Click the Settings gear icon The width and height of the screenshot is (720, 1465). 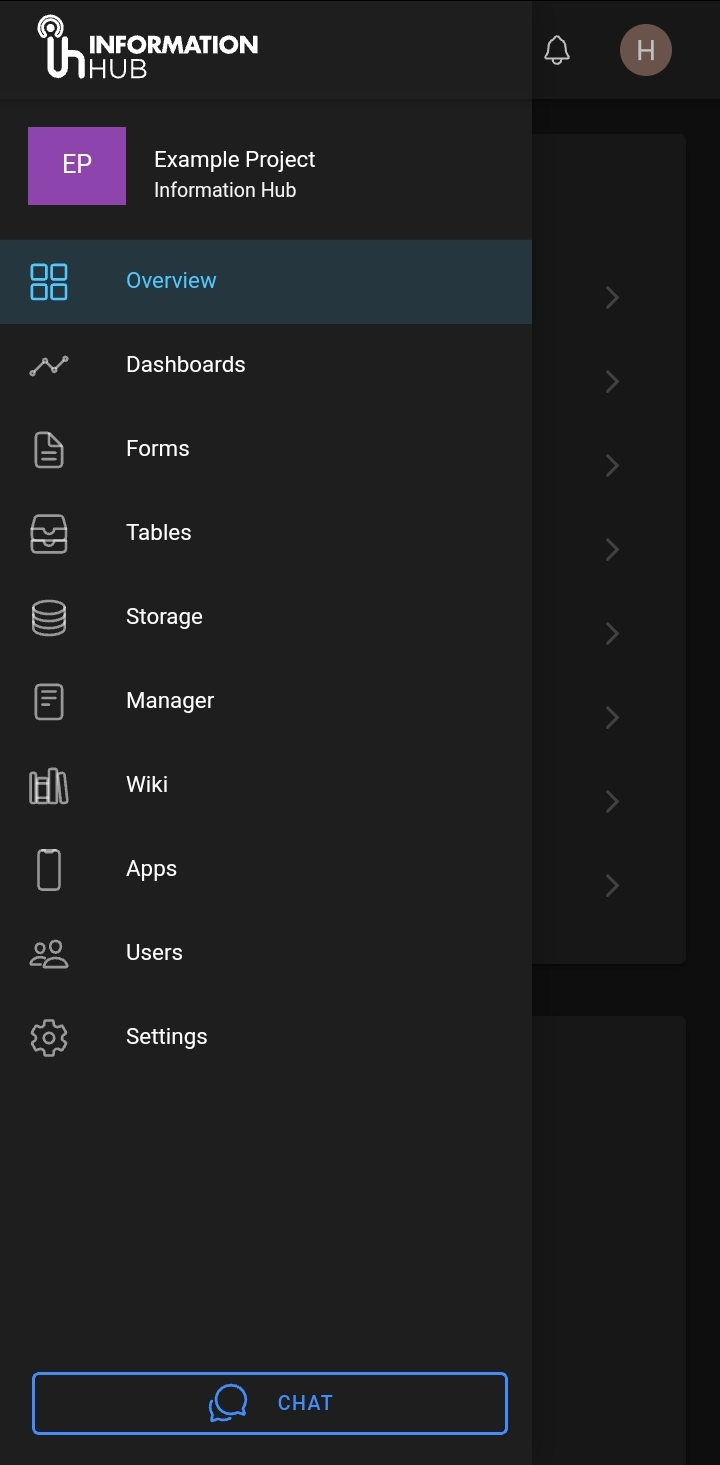click(x=49, y=1037)
